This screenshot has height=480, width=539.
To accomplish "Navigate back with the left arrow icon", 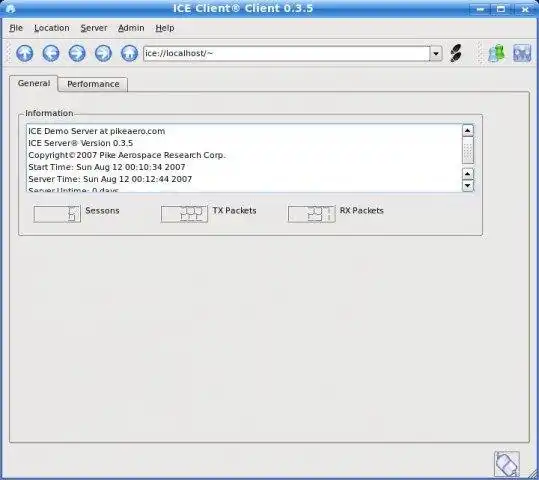I will tap(51, 54).
